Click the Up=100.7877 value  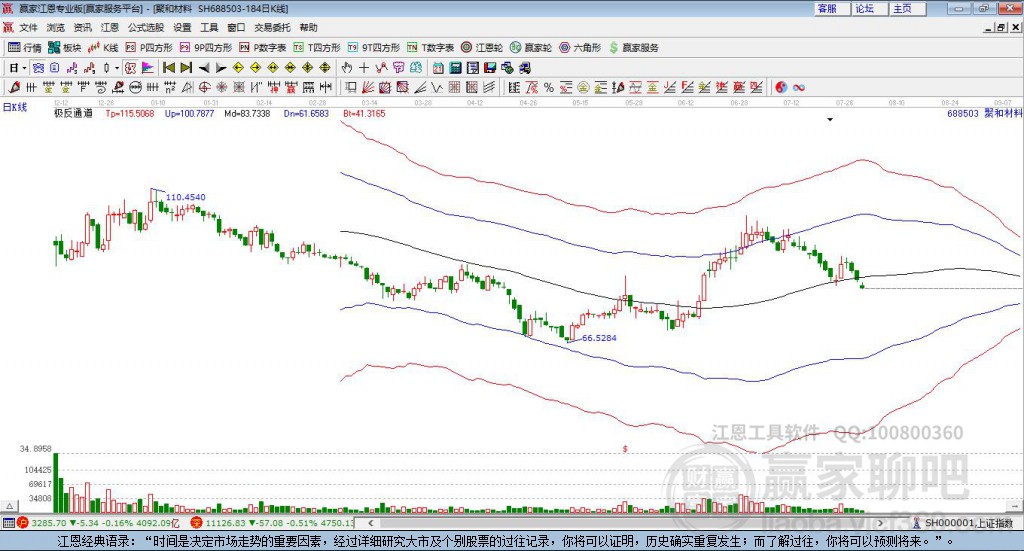189,114
